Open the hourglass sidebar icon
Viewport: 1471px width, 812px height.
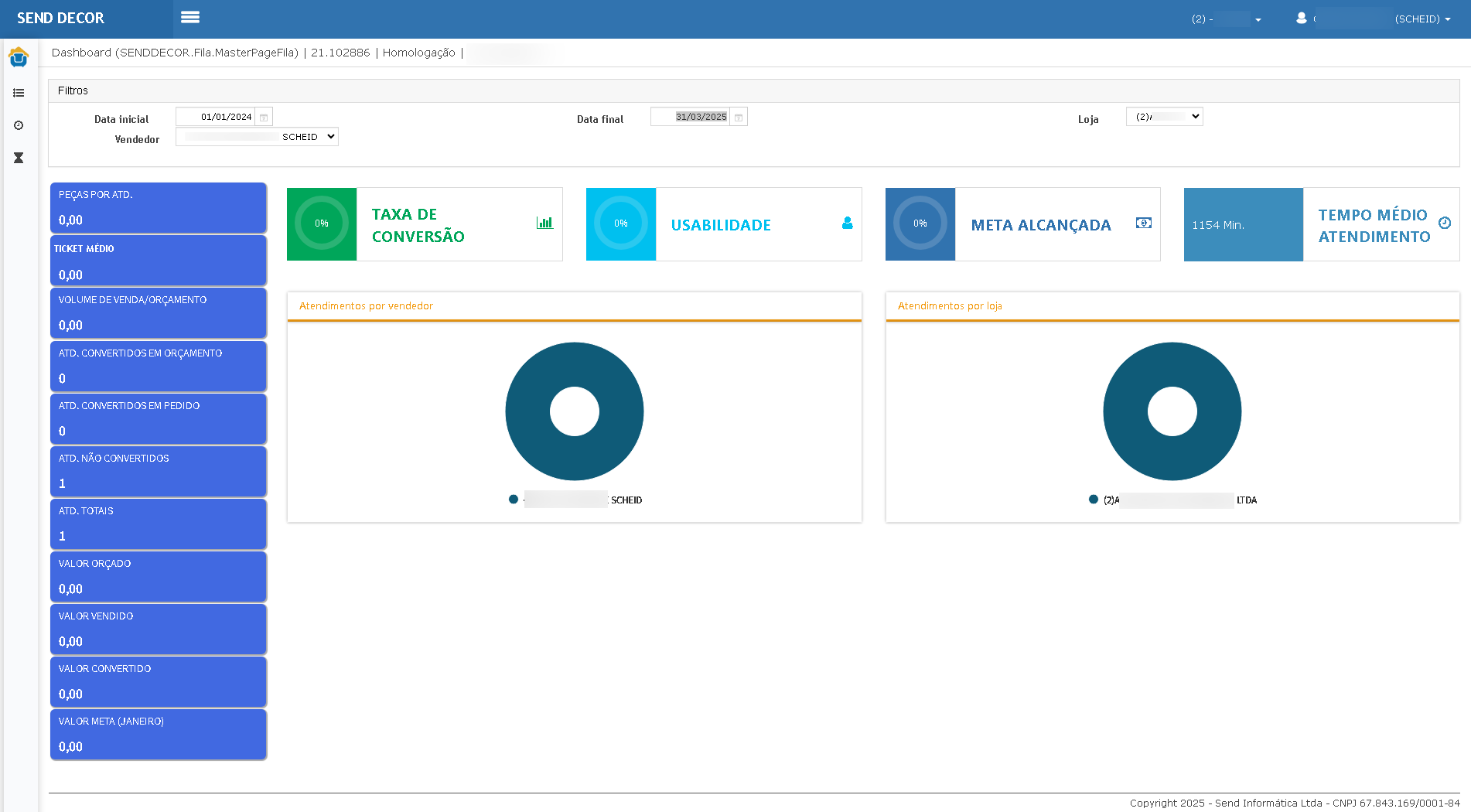tap(19, 158)
